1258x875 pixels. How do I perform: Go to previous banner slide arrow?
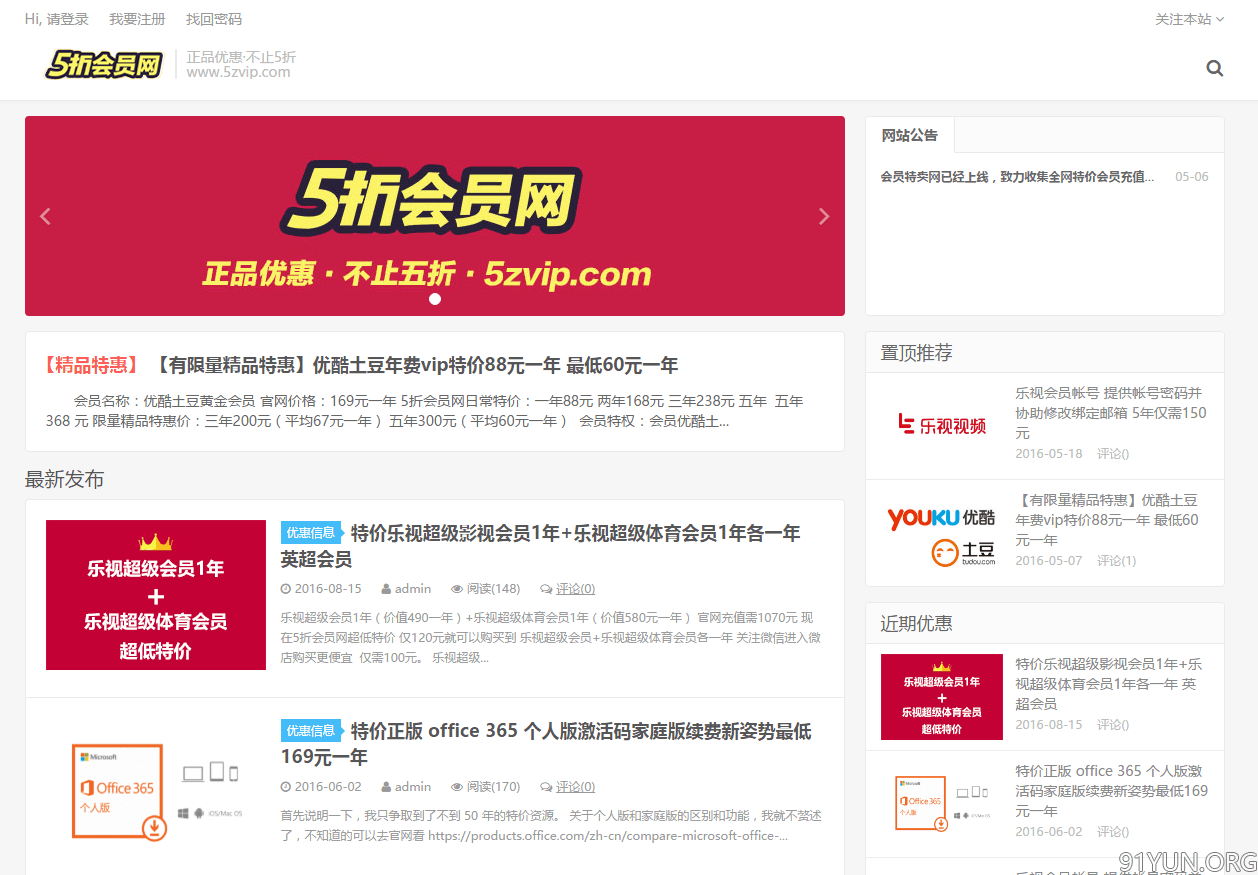pyautogui.click(x=45, y=216)
